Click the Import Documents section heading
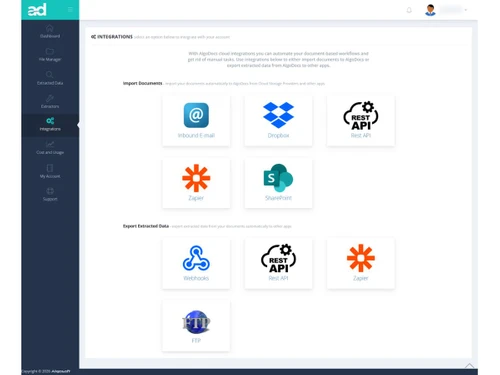Screen dimensions: 500x375 (x=143, y=83)
